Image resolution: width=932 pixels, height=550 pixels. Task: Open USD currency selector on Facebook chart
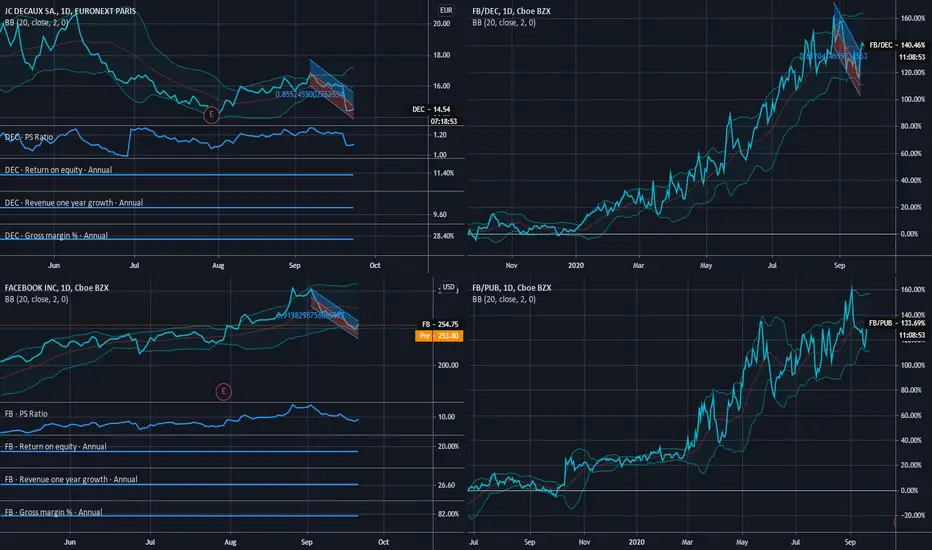point(448,287)
